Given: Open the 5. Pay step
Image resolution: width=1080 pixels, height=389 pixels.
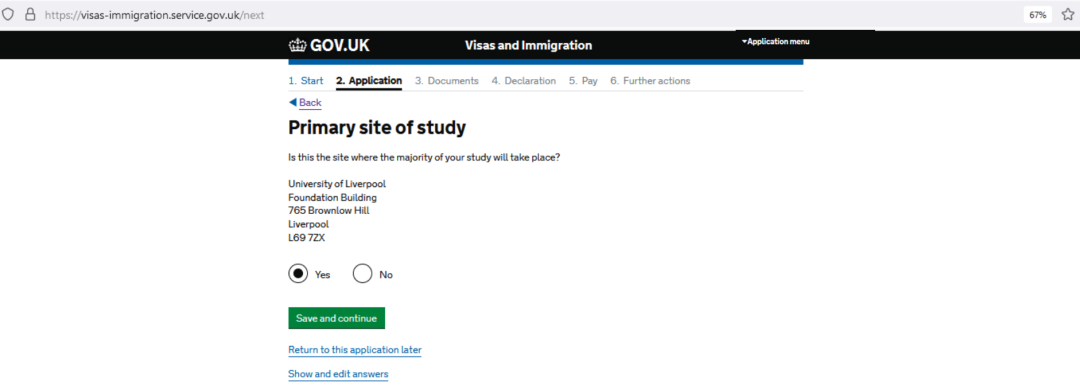Looking at the screenshot, I should [583, 81].
